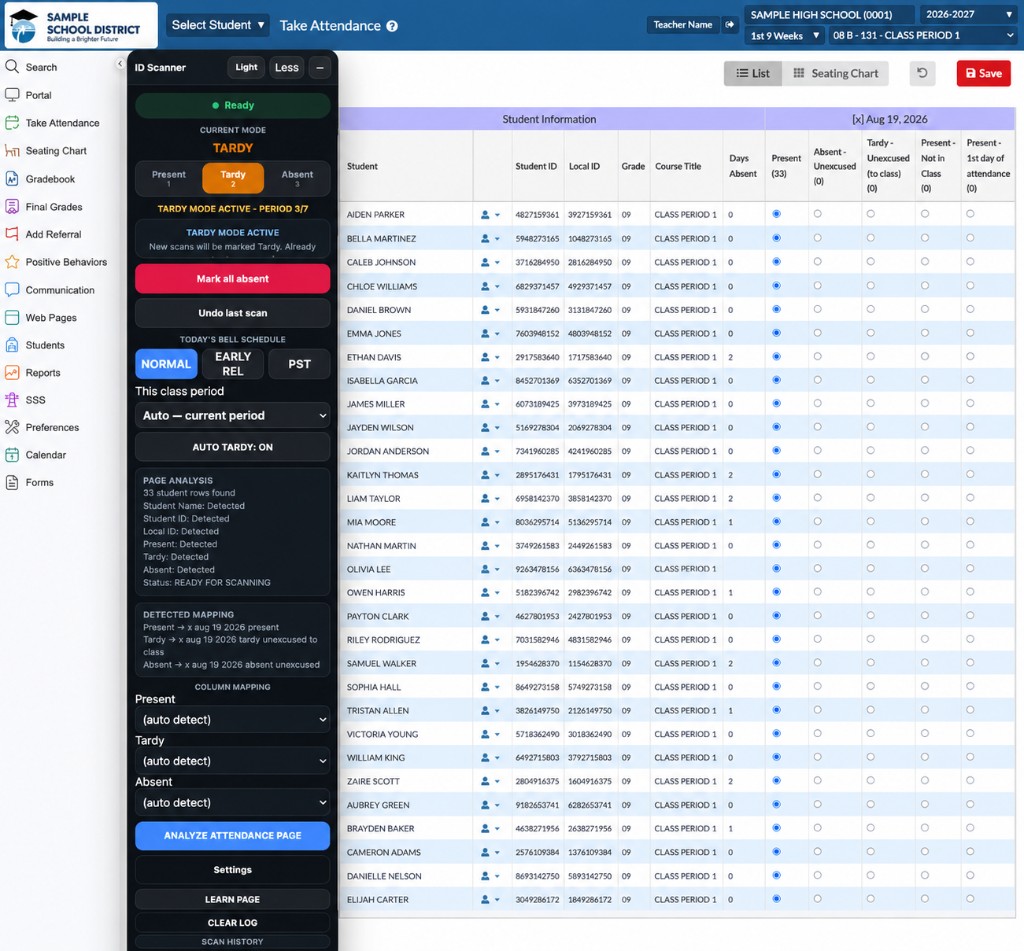Mark MIA MOORE Tardy - Unexcused
The image size is (1024, 951).
tap(871, 521)
